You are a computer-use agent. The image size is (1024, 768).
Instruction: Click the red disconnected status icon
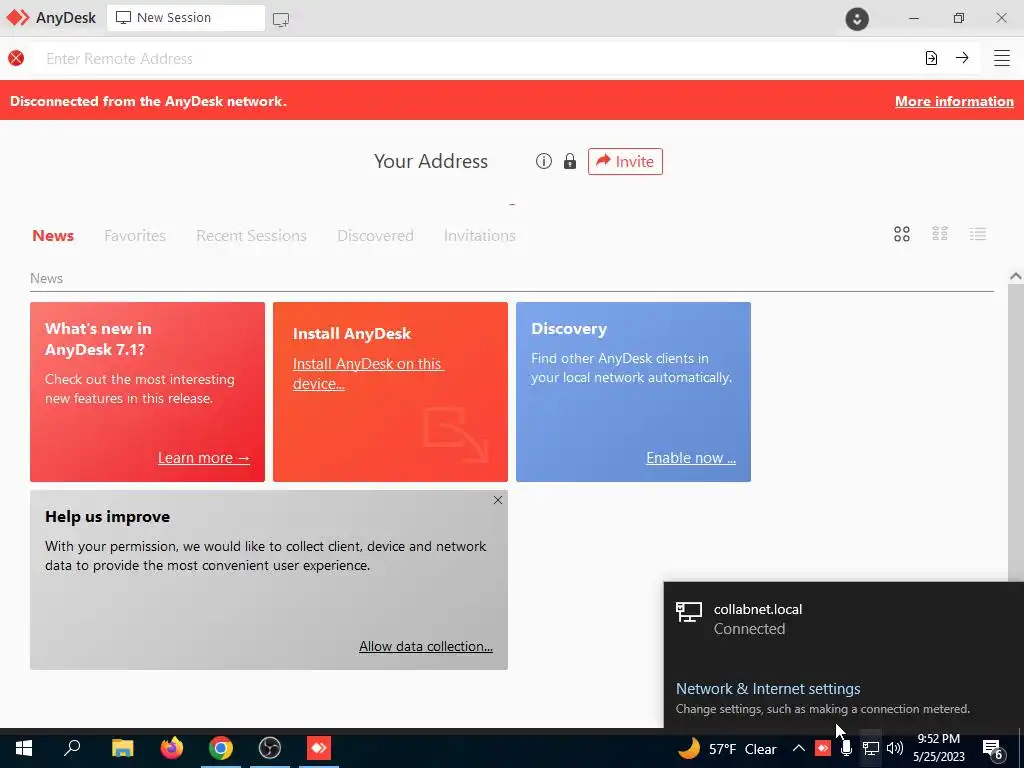16,58
